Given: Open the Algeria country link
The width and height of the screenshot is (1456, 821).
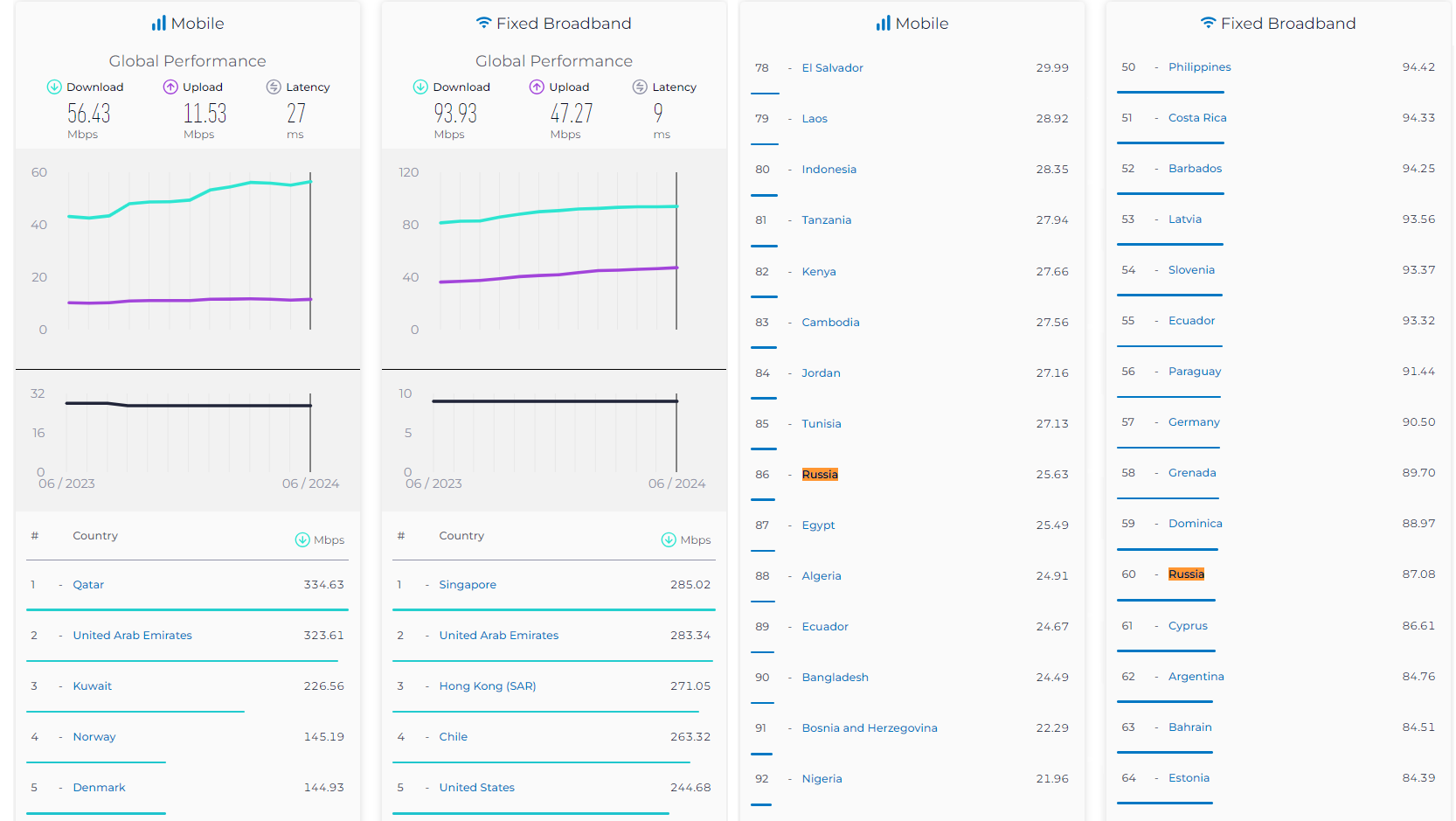Looking at the screenshot, I should click(x=822, y=576).
